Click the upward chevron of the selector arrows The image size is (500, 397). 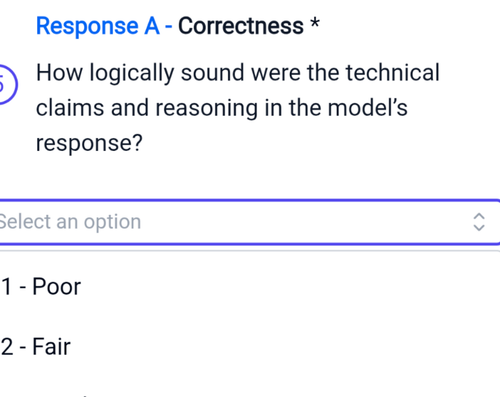point(479,216)
